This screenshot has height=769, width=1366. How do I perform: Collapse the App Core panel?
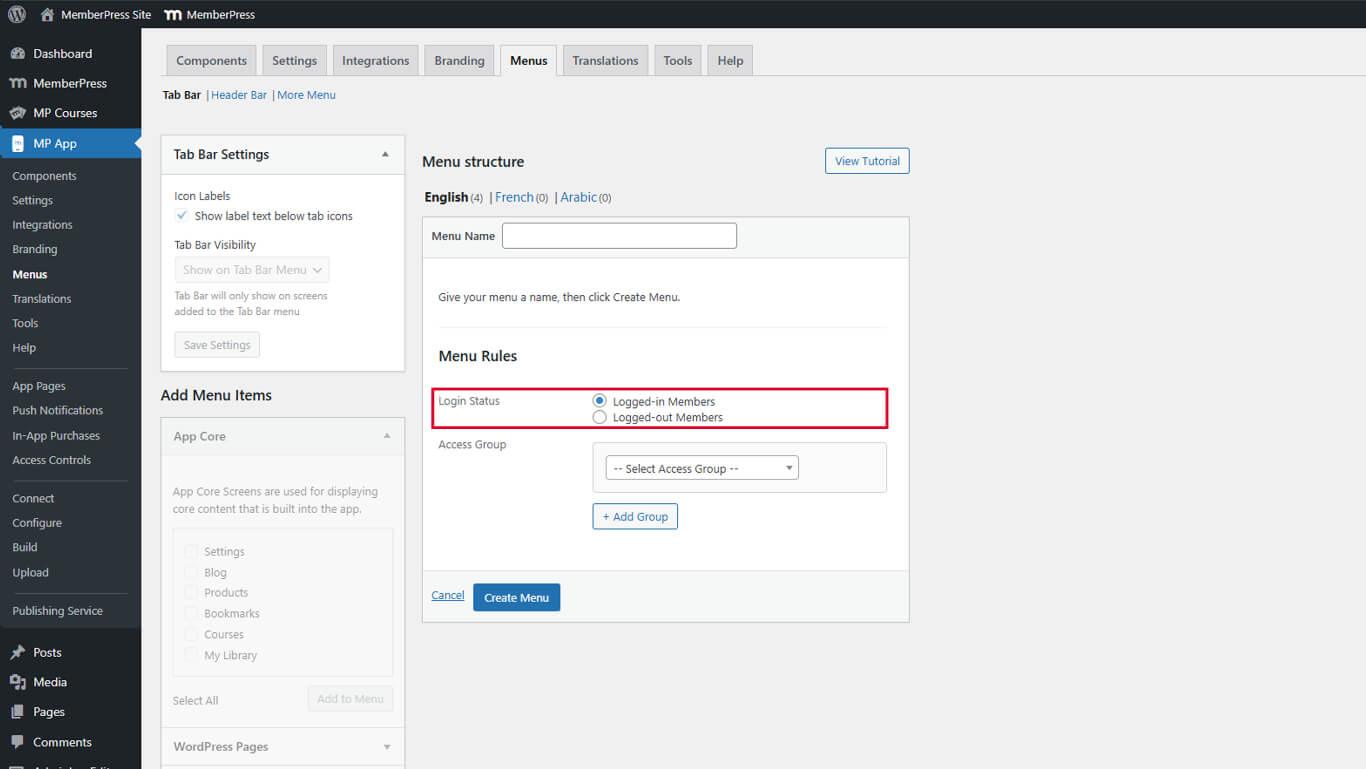(386, 436)
